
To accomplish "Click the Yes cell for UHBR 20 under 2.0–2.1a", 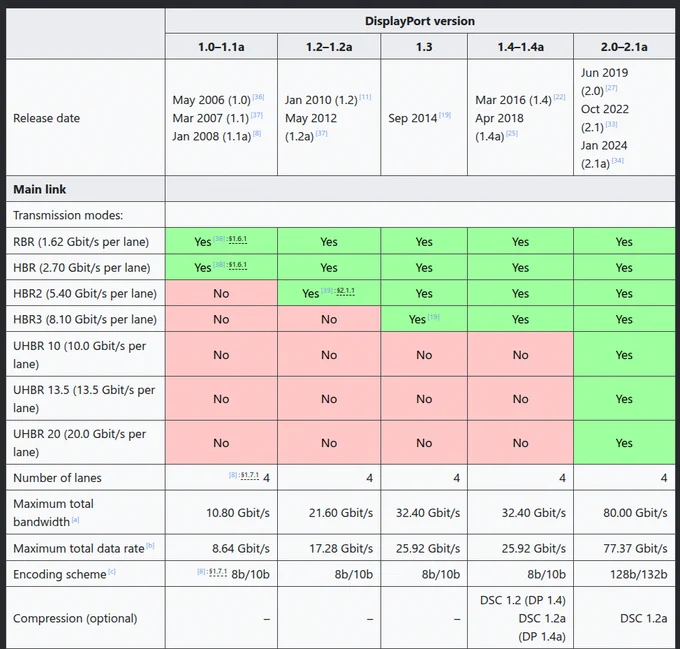I will (x=624, y=443).
